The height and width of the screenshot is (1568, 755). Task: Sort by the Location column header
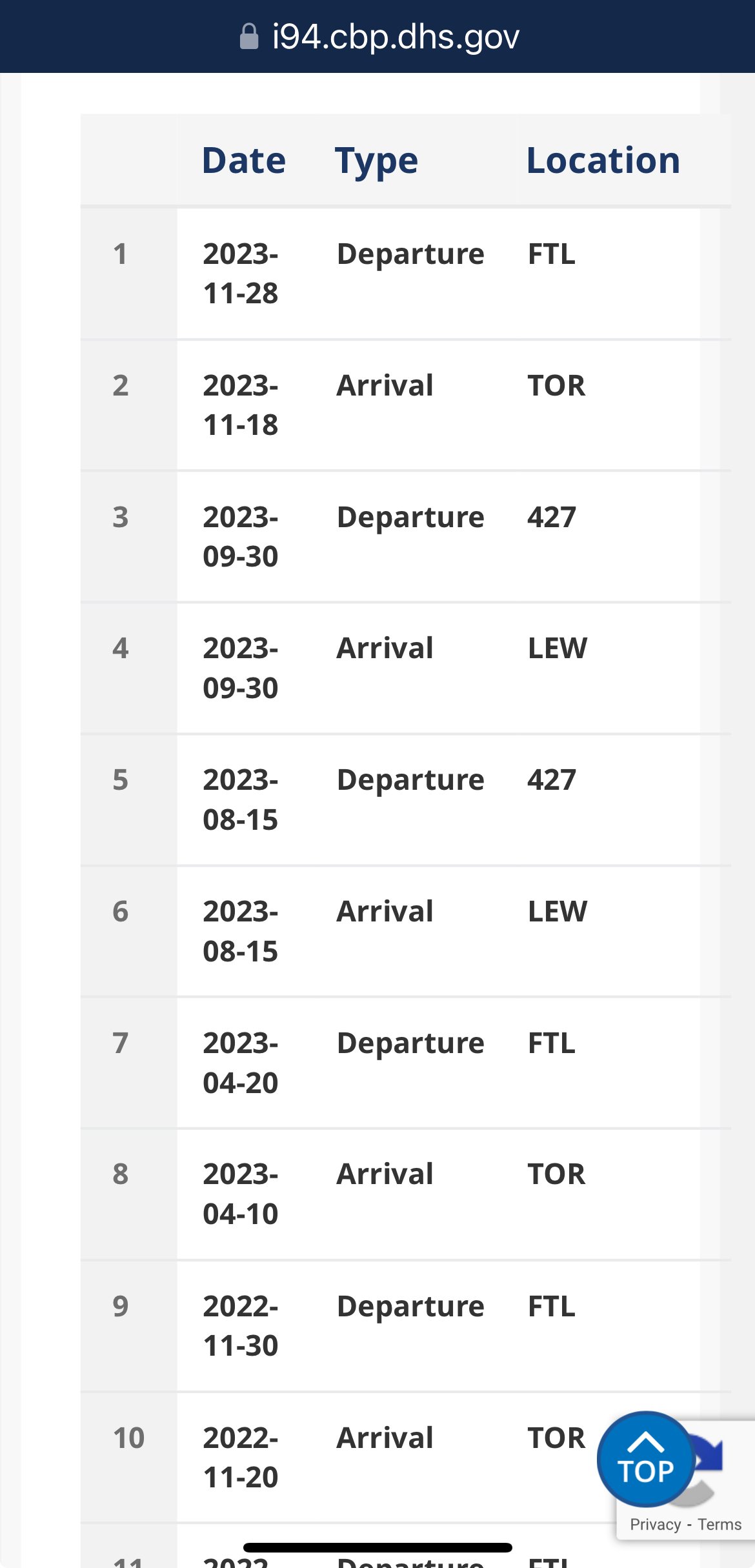tap(603, 160)
